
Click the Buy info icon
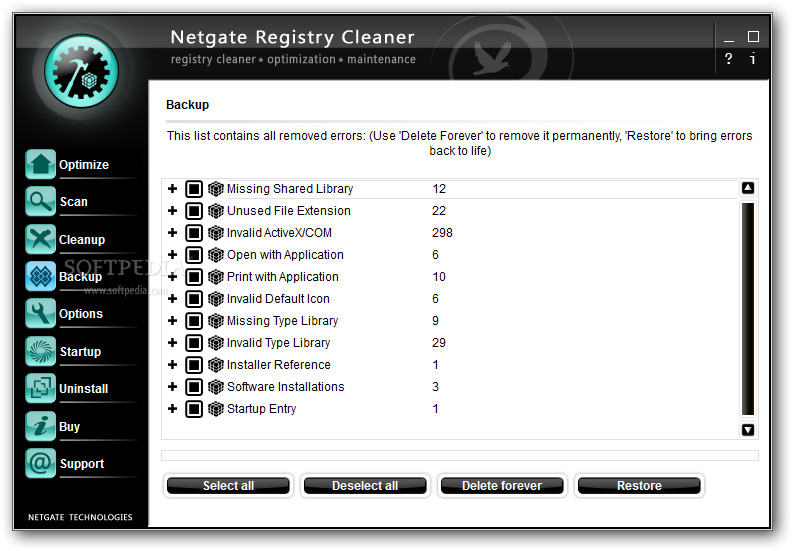40,426
